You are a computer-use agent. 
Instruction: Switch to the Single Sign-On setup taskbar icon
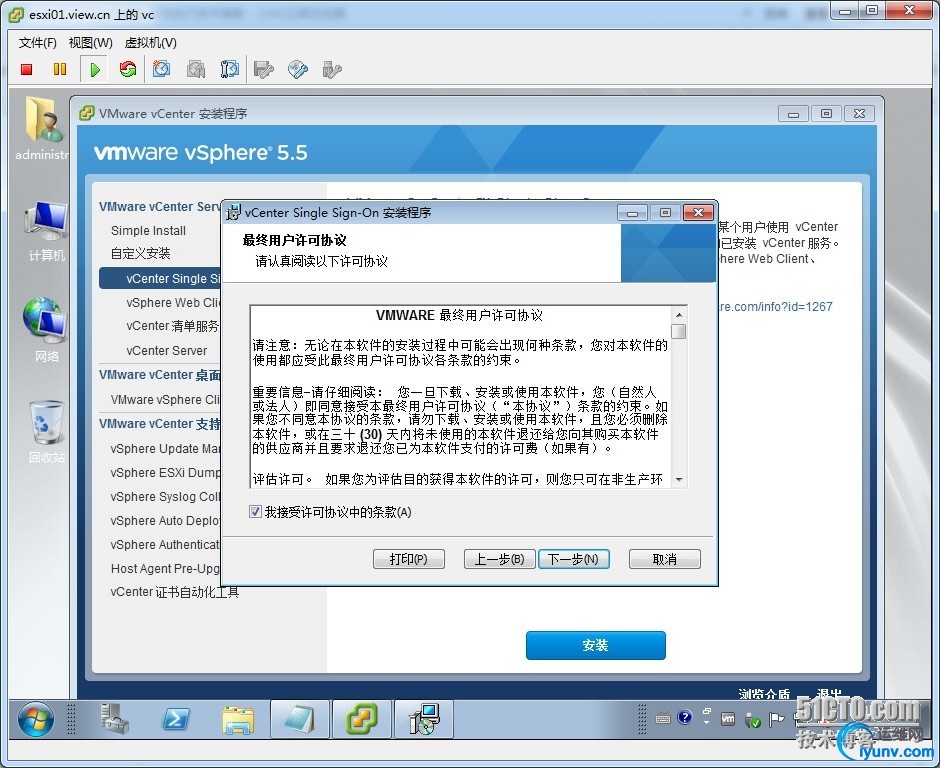click(424, 718)
